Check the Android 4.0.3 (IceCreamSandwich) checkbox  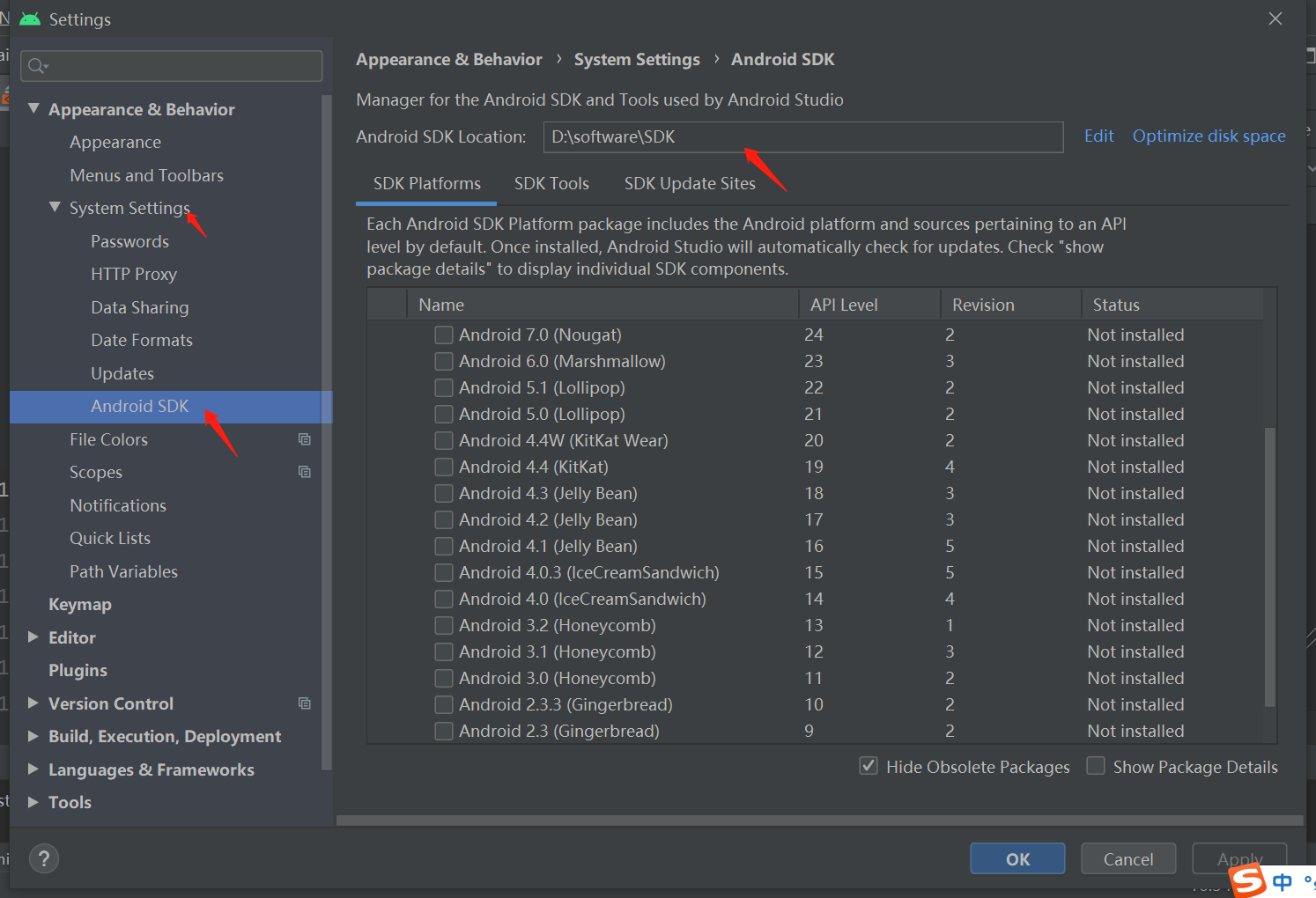[x=444, y=572]
